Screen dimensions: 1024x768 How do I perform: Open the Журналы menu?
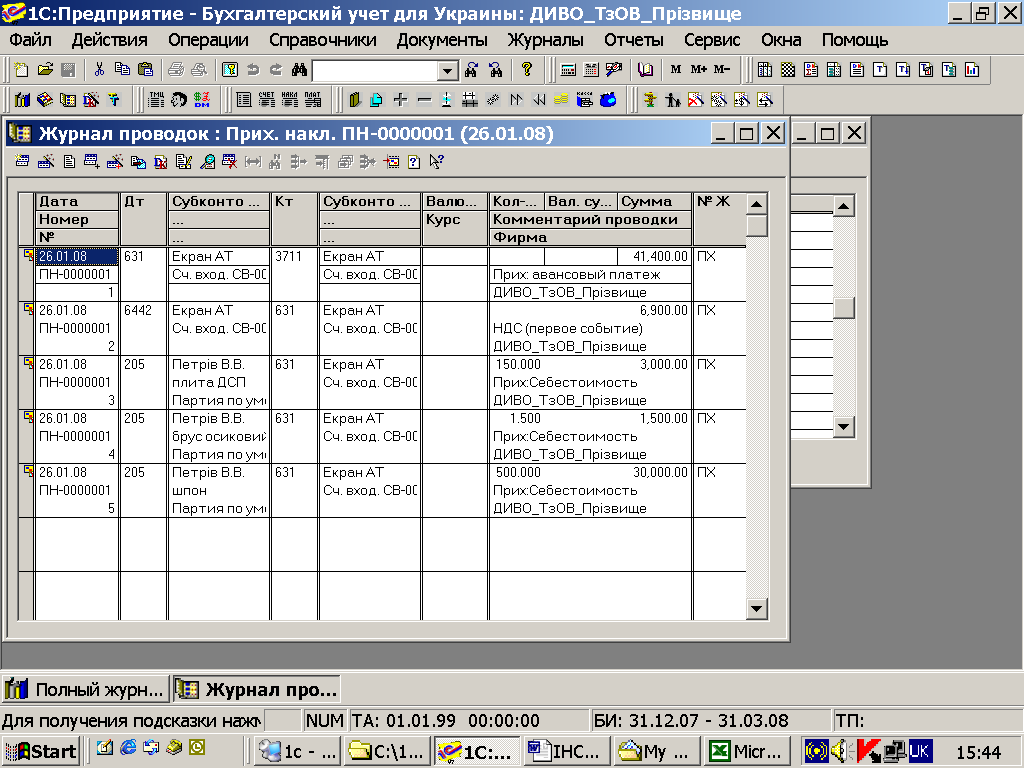tap(545, 40)
